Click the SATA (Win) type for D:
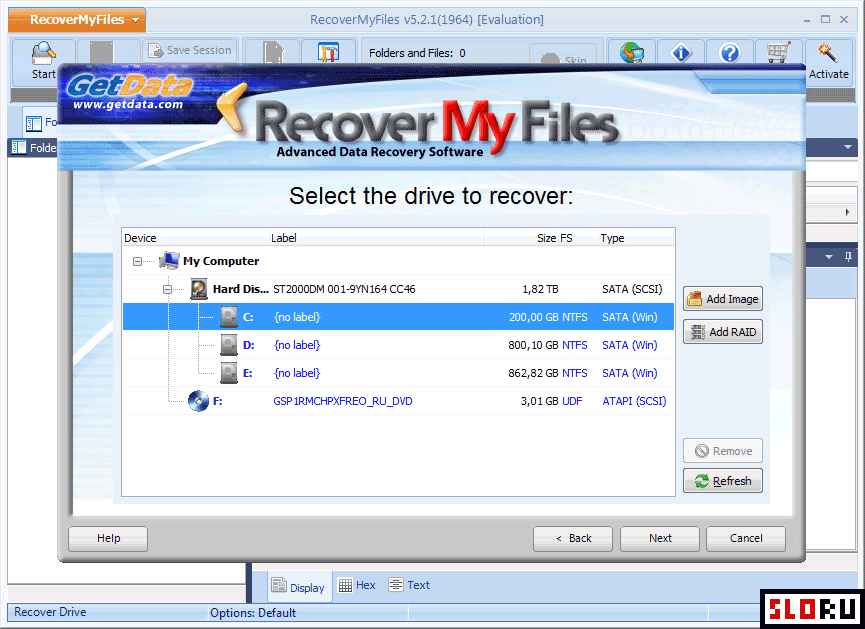This screenshot has height=629, width=865. (629, 345)
